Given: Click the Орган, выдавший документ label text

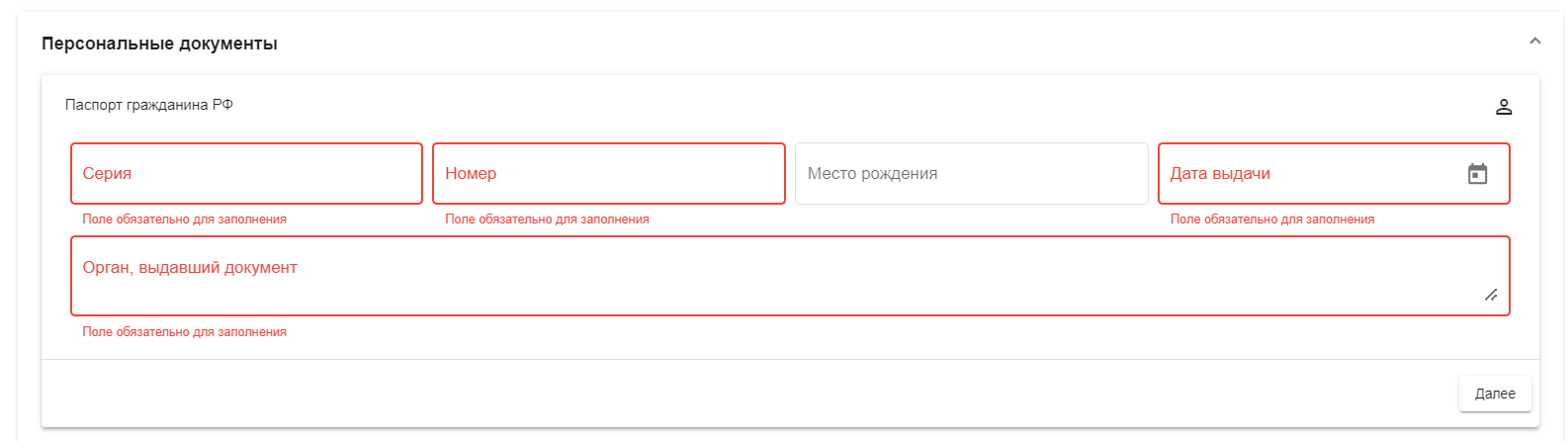Looking at the screenshot, I should [190, 268].
